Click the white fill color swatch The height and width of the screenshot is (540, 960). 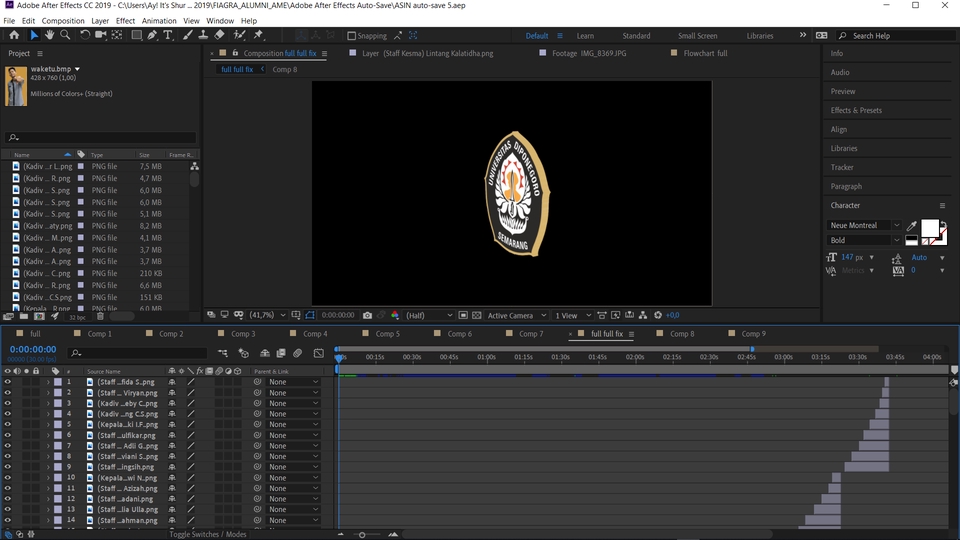click(930, 228)
